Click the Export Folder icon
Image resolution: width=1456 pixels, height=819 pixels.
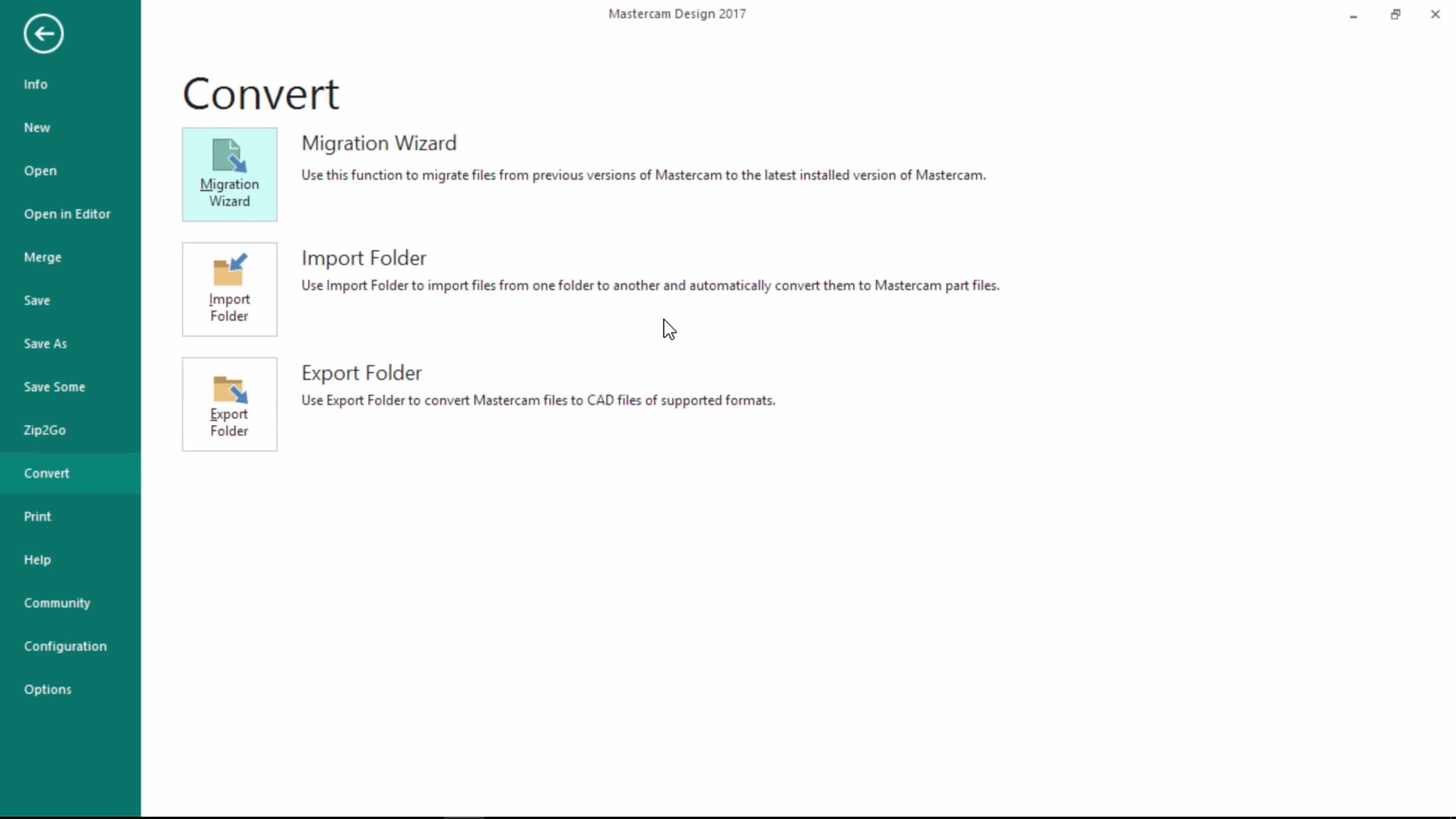tap(229, 403)
